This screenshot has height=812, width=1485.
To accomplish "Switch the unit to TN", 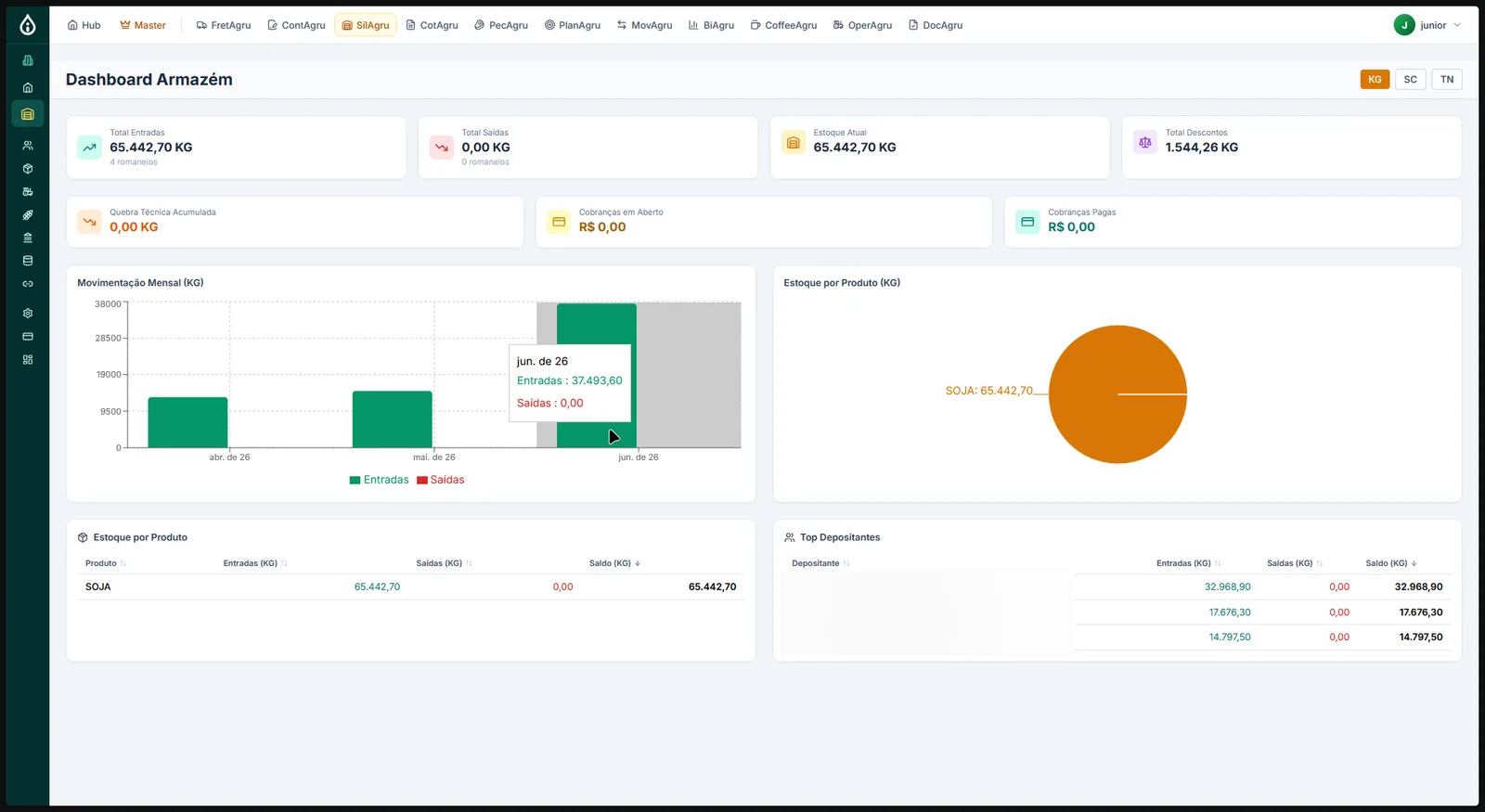I will pos(1447,80).
